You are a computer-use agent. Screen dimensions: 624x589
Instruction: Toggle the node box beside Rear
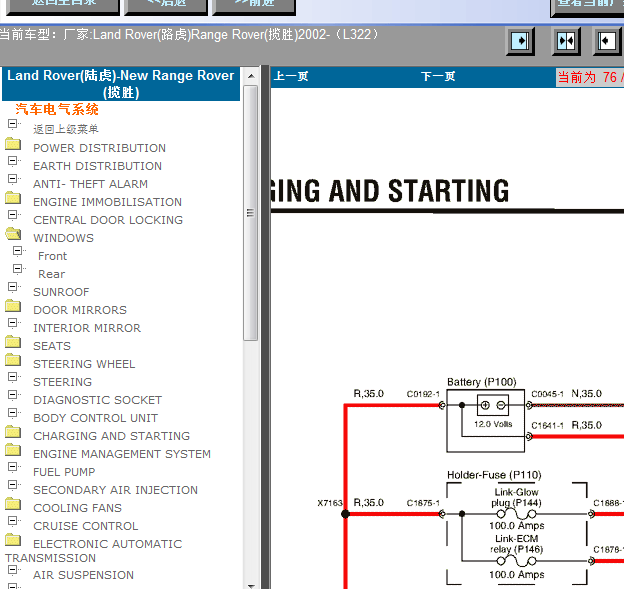pyautogui.click(x=18, y=269)
